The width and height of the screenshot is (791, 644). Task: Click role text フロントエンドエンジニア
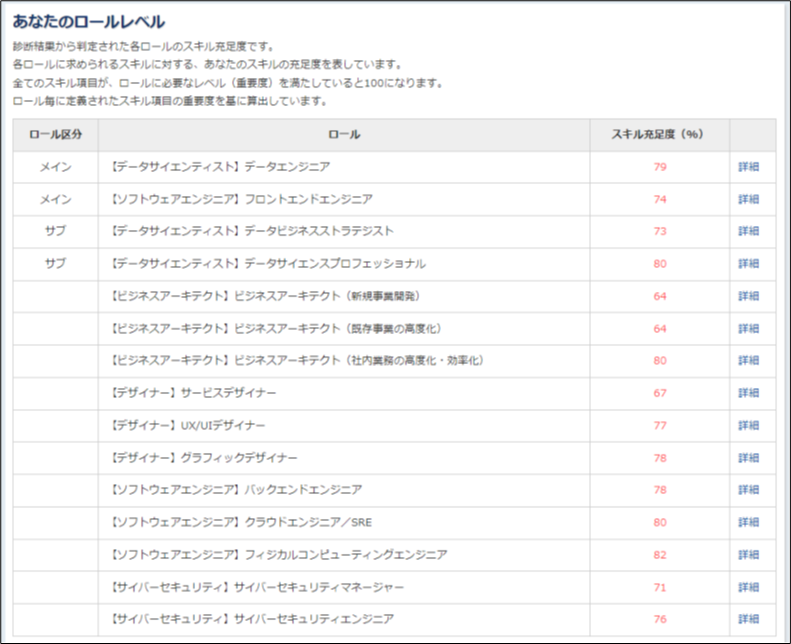tap(308, 199)
